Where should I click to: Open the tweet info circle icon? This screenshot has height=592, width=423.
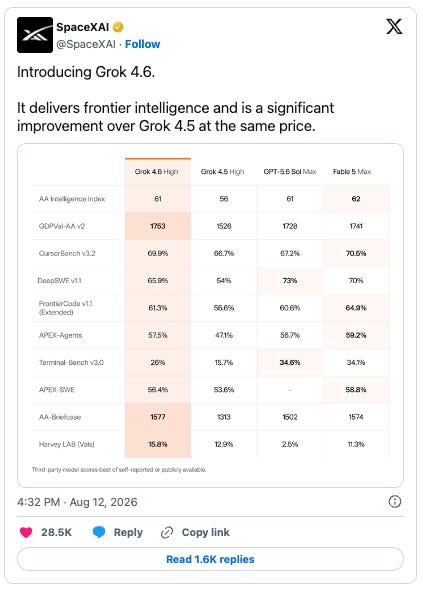click(x=395, y=502)
